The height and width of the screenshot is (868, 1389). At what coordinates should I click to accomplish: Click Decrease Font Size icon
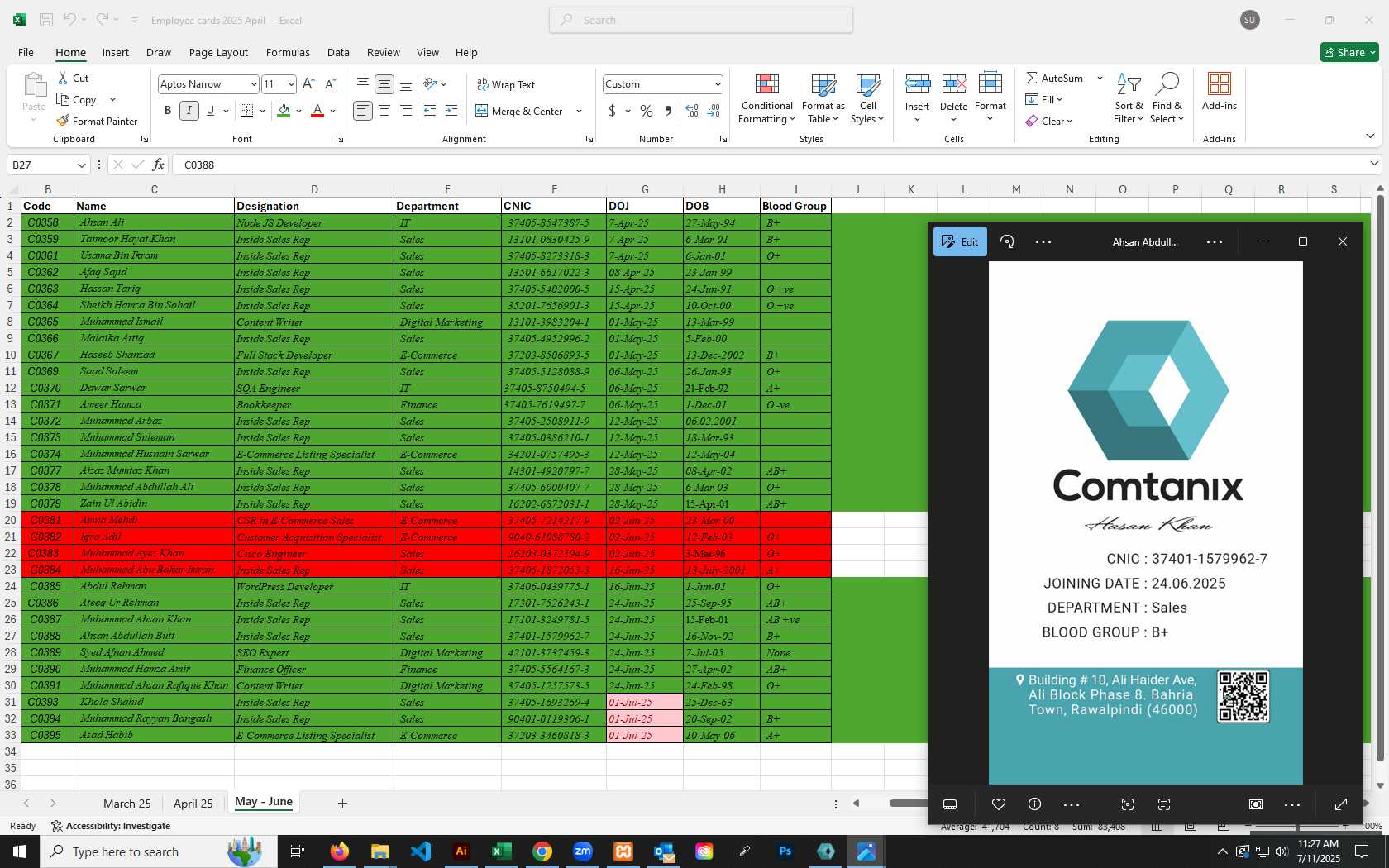tap(330, 84)
